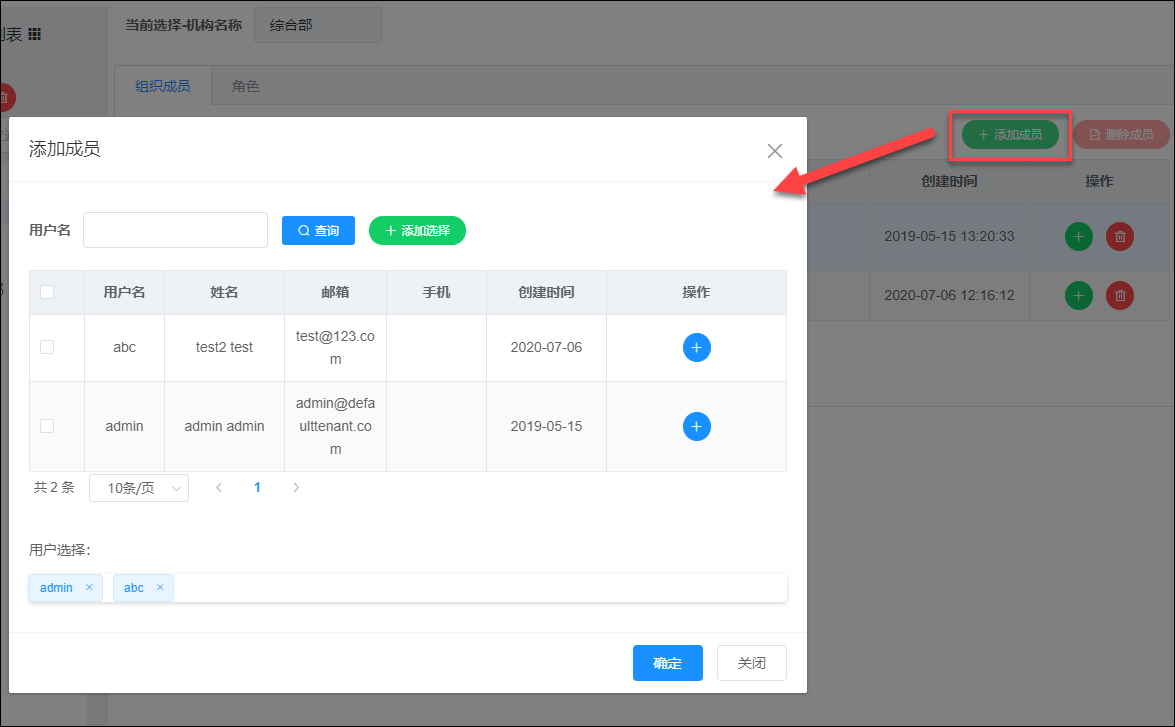Remove the admin tag from user selection
1175x727 pixels.
(x=89, y=588)
